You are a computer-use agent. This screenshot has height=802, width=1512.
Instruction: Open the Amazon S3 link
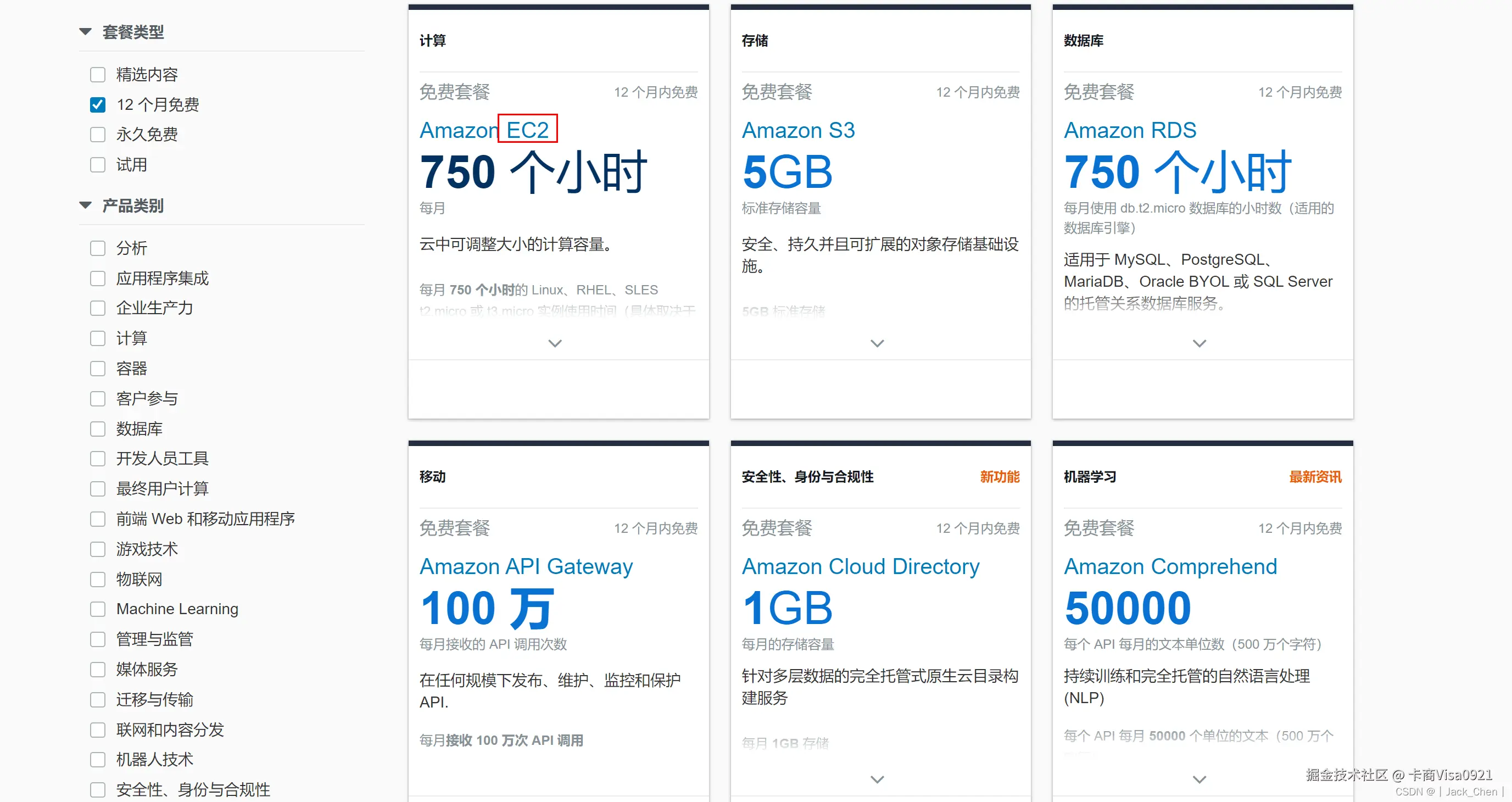click(x=797, y=130)
